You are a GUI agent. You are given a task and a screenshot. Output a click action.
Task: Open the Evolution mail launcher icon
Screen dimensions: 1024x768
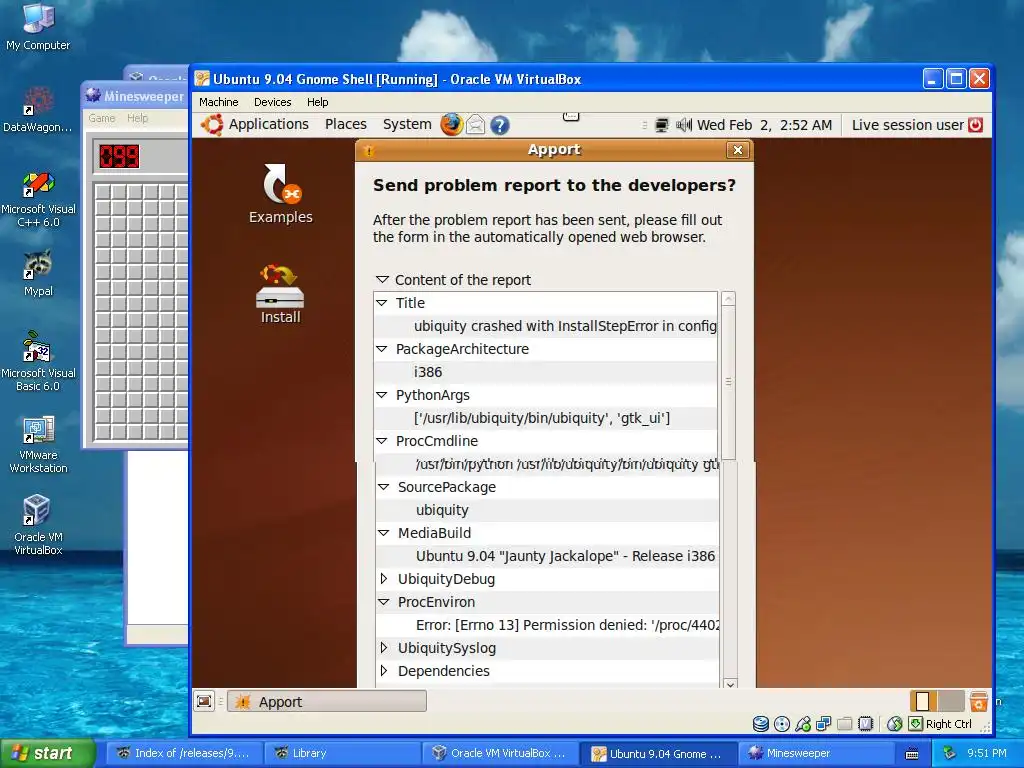click(x=476, y=124)
